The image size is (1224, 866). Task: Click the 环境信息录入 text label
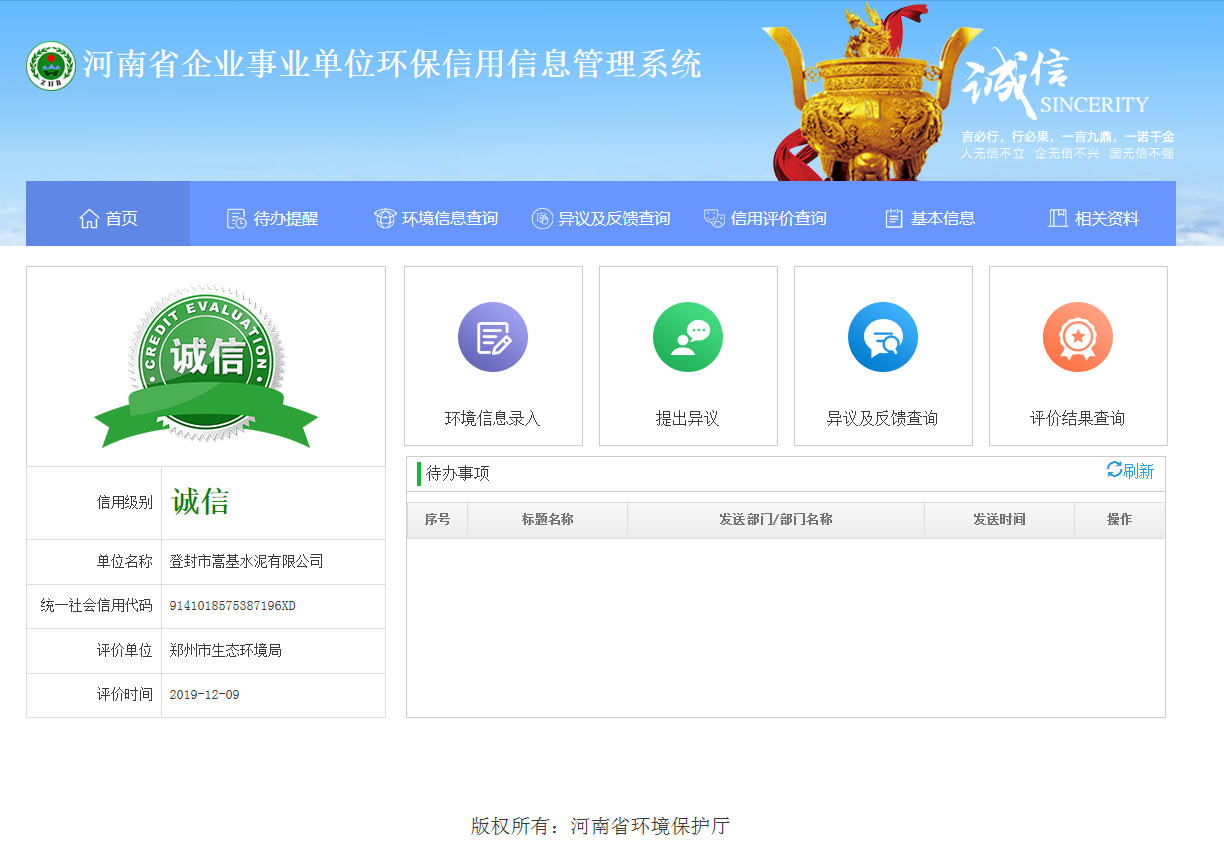point(493,419)
